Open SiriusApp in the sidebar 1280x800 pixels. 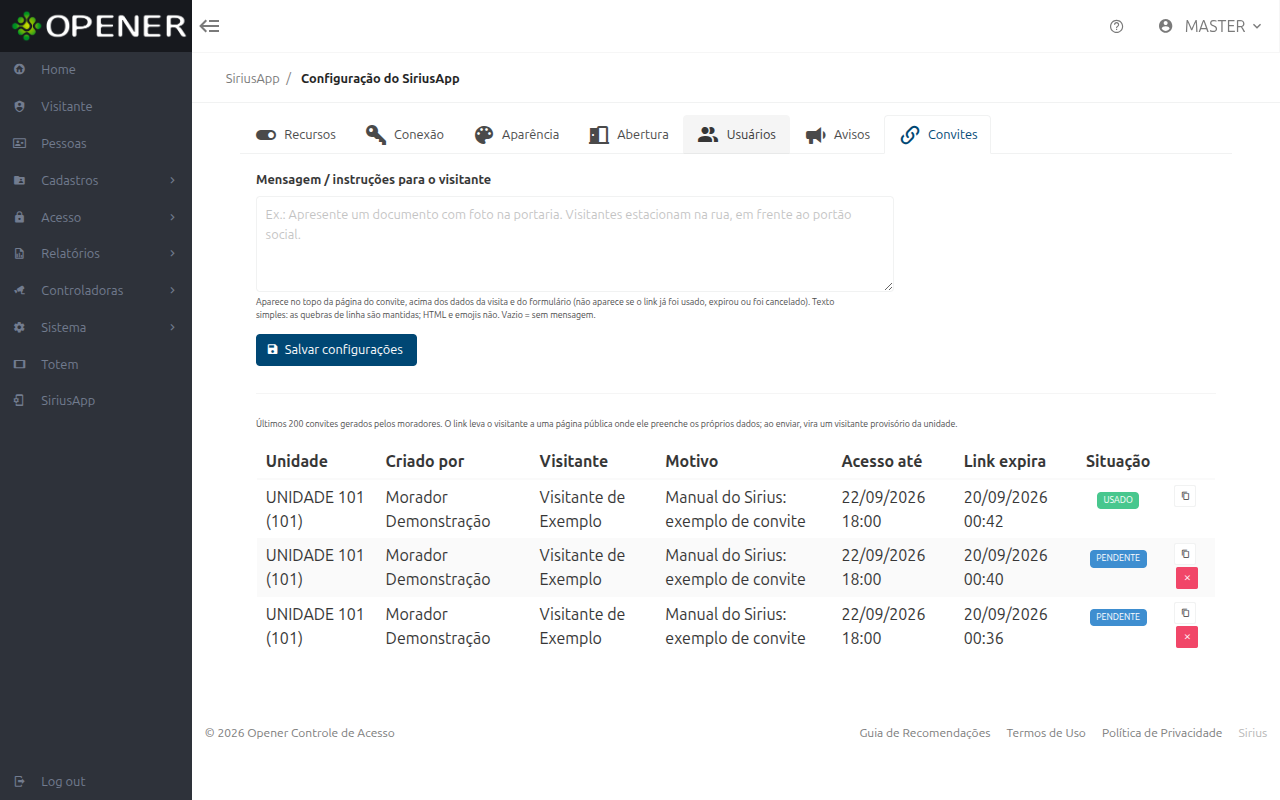pyautogui.click(x=96, y=400)
